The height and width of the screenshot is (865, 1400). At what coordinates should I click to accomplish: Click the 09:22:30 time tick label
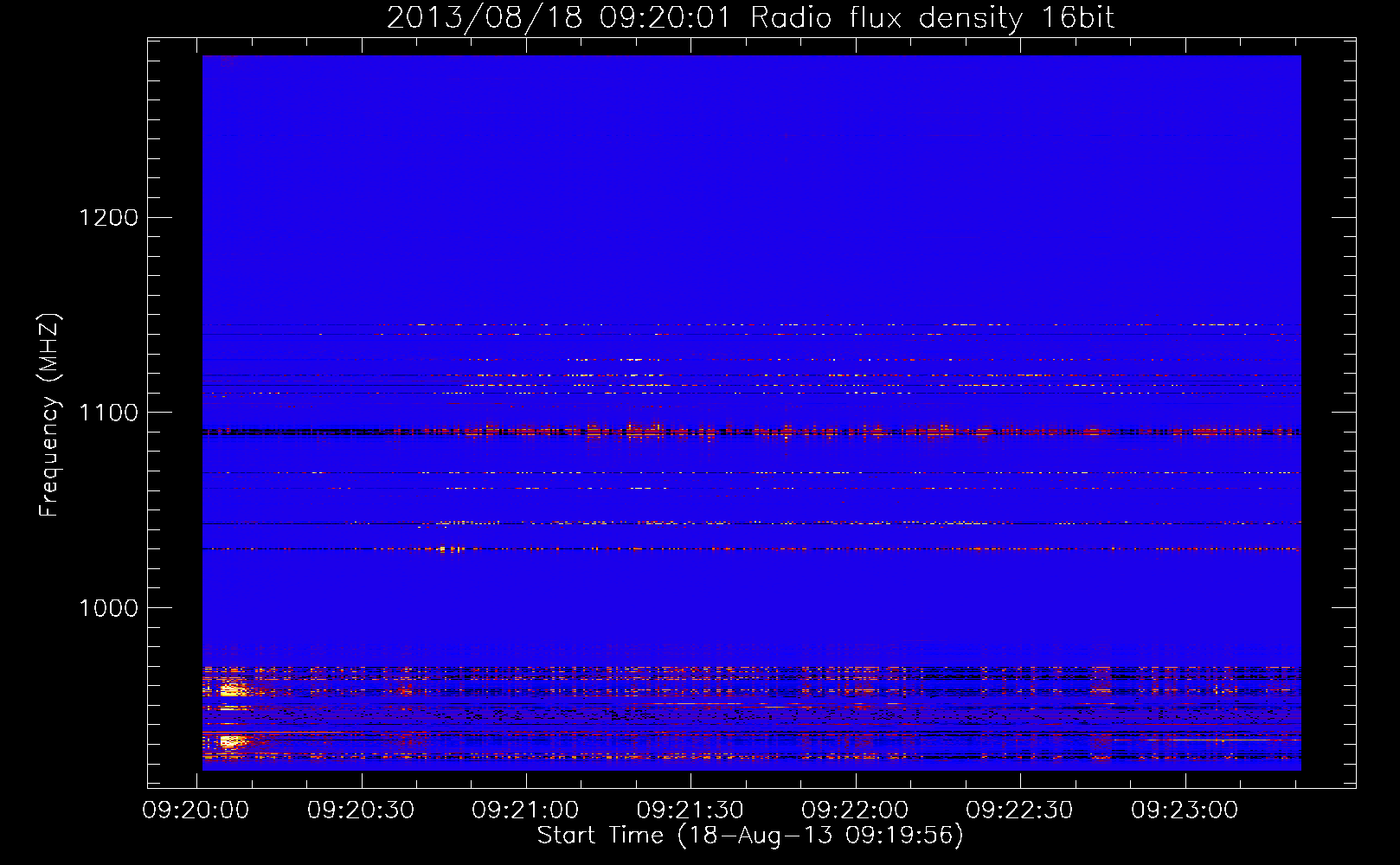[x=1019, y=811]
